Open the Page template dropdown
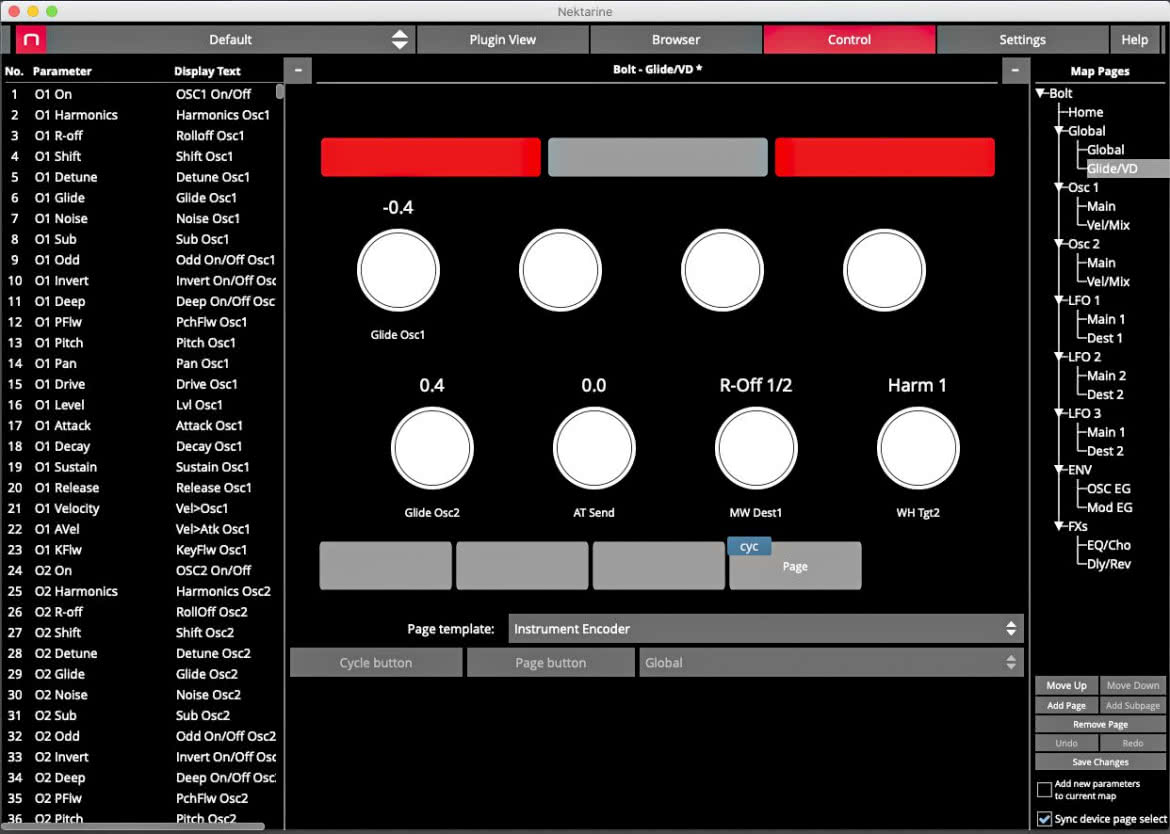 (x=766, y=629)
